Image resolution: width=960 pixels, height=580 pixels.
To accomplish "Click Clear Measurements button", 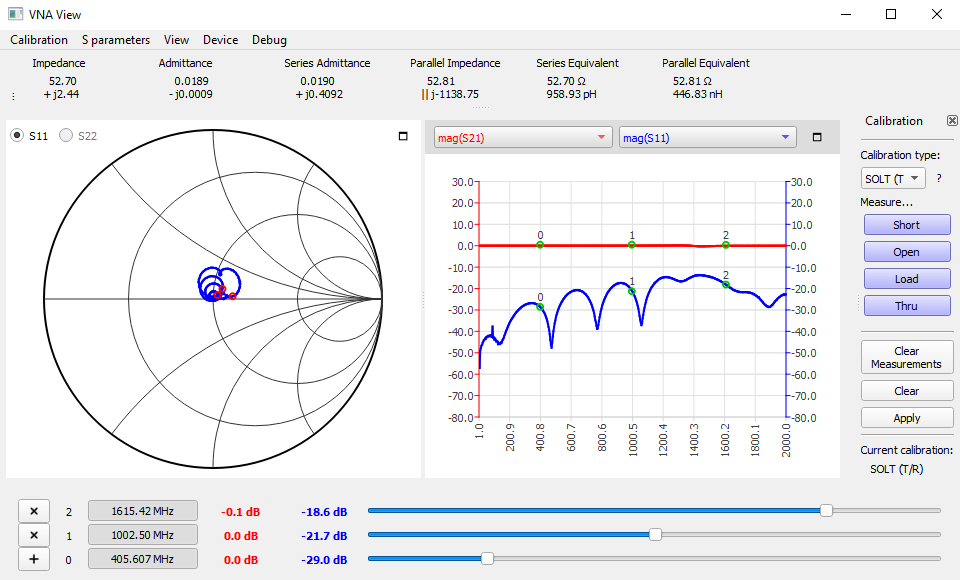I will coord(907,357).
